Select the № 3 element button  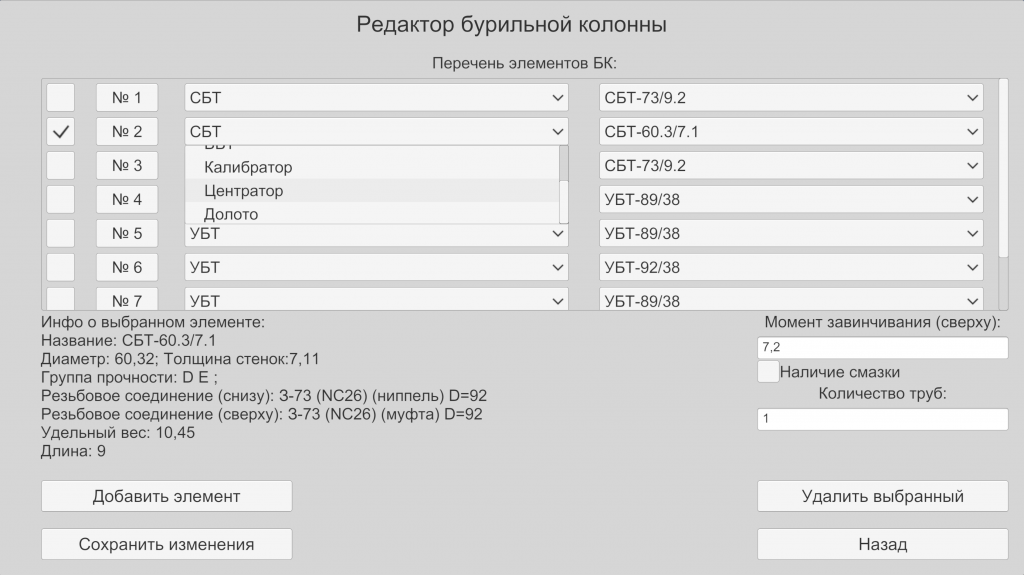coord(127,166)
